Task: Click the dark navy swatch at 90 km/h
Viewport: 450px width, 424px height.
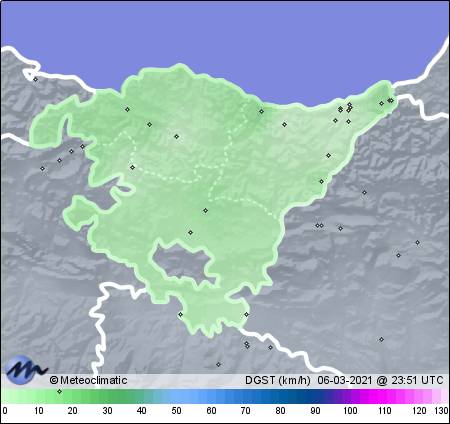Action: (315, 397)
